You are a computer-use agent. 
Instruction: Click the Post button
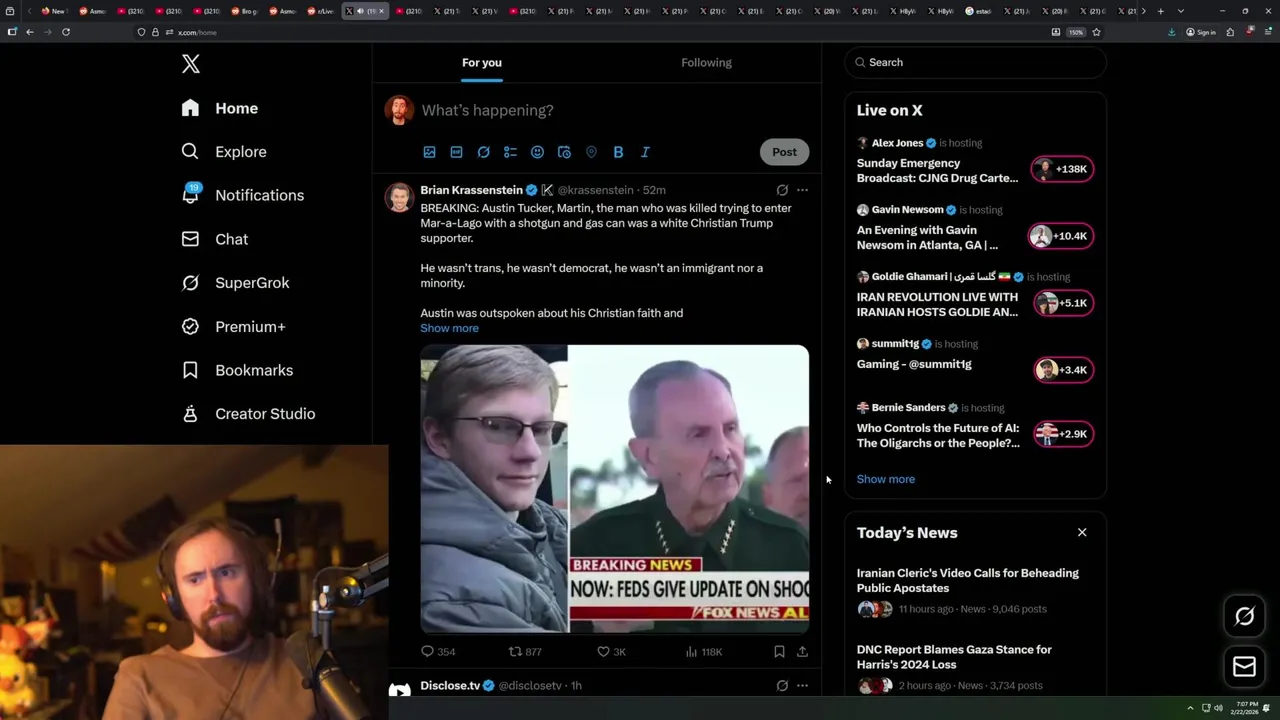(784, 152)
